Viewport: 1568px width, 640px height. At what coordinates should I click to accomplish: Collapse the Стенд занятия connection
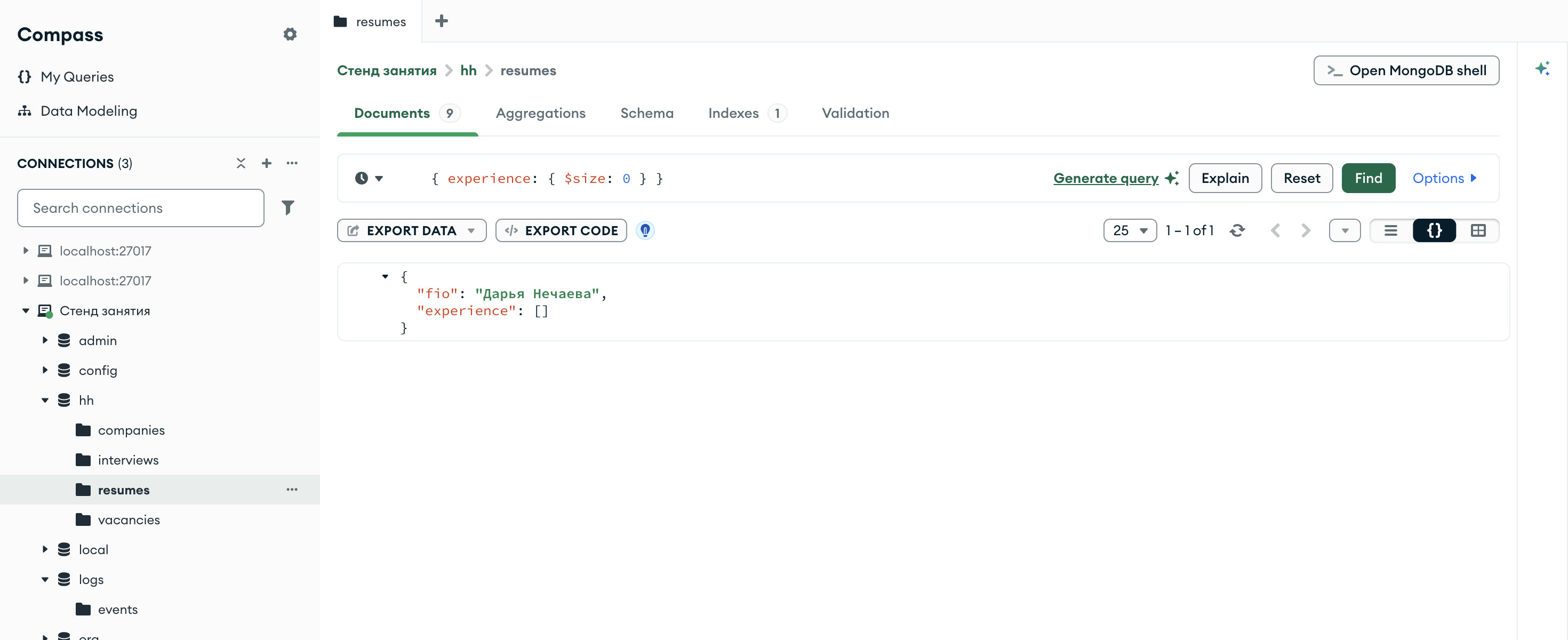click(x=26, y=310)
